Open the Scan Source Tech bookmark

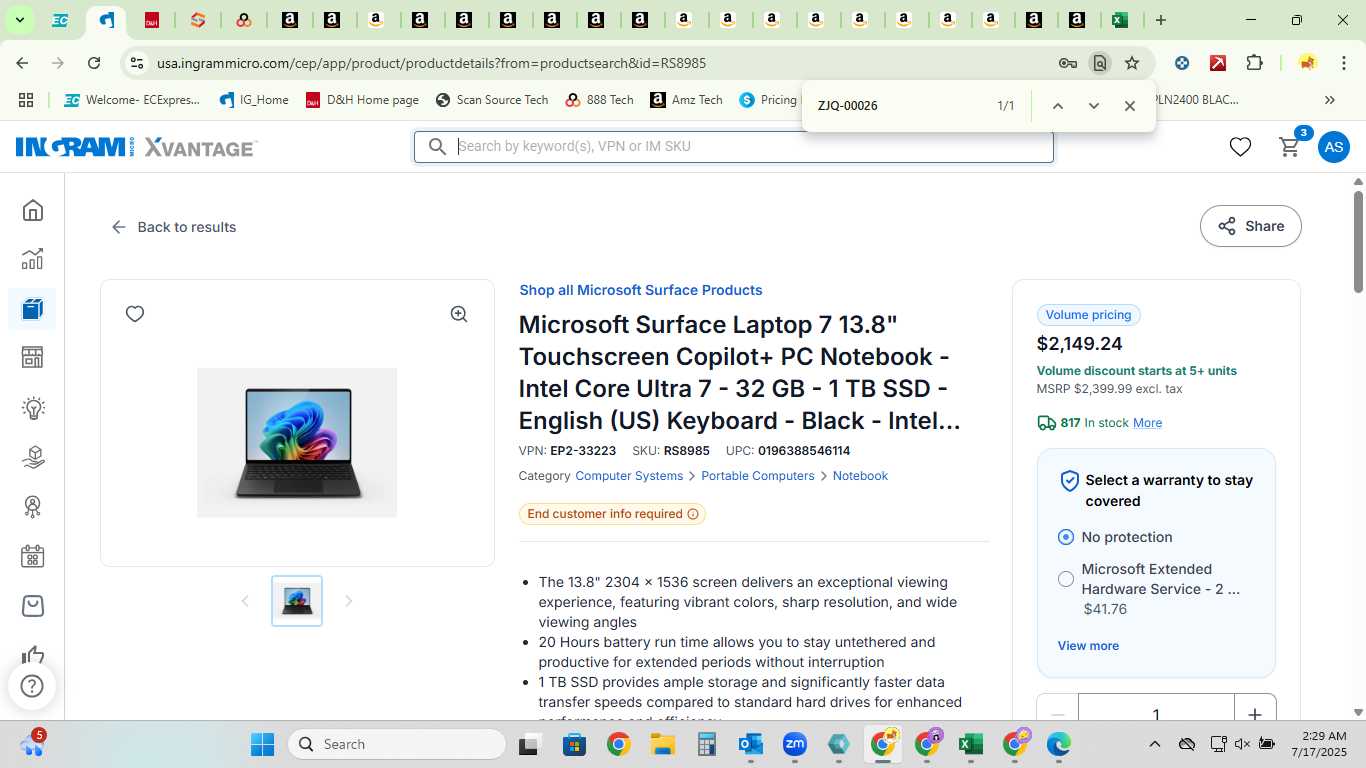point(491,100)
